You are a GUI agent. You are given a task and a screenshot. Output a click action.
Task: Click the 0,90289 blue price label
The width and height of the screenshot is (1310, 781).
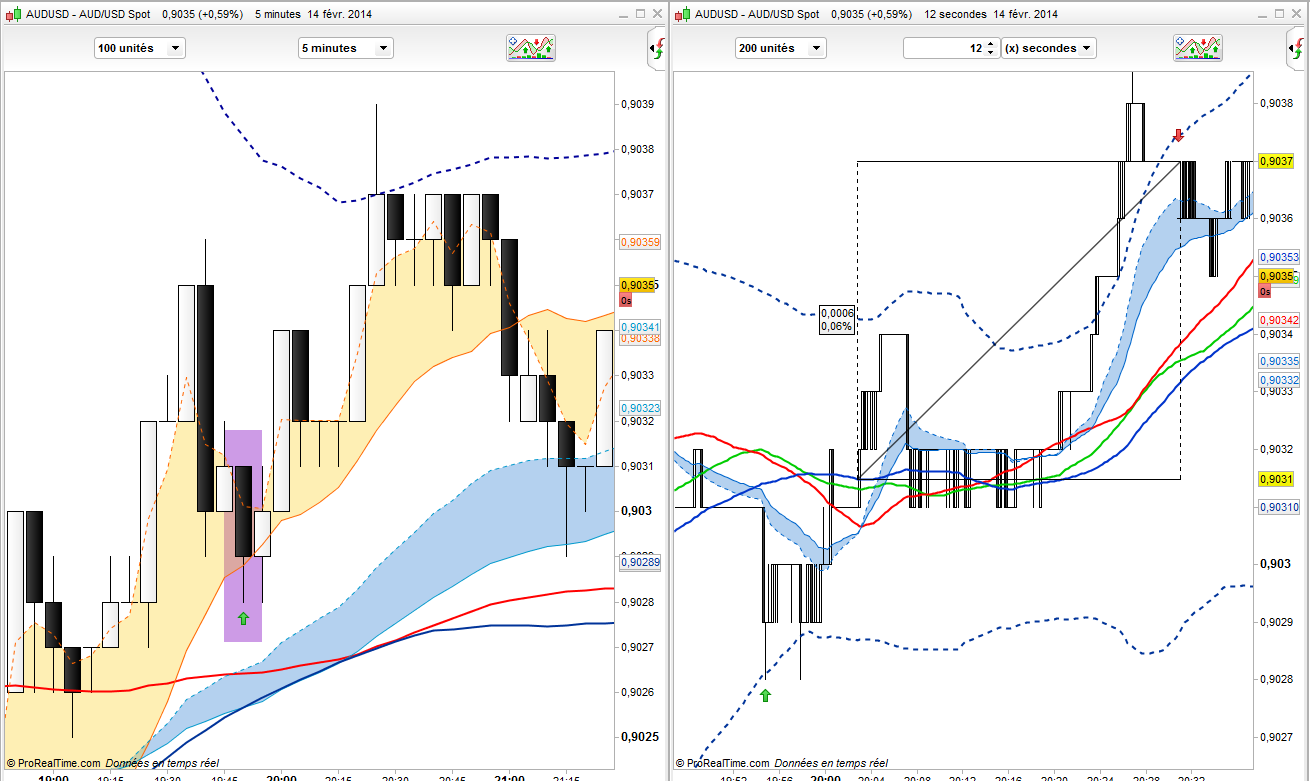[640, 563]
